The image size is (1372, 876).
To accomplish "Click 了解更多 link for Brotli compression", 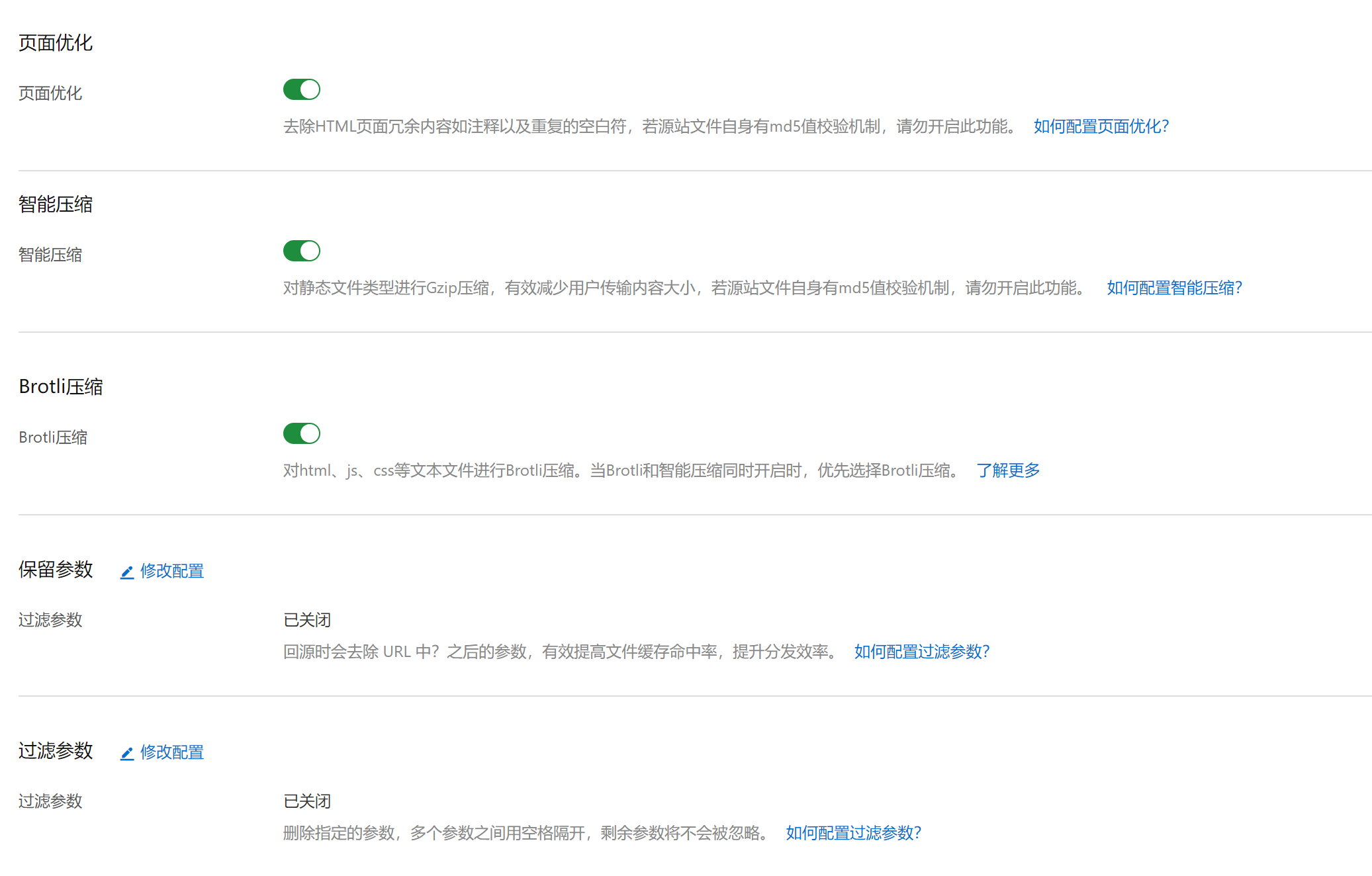I will click(x=1008, y=470).
